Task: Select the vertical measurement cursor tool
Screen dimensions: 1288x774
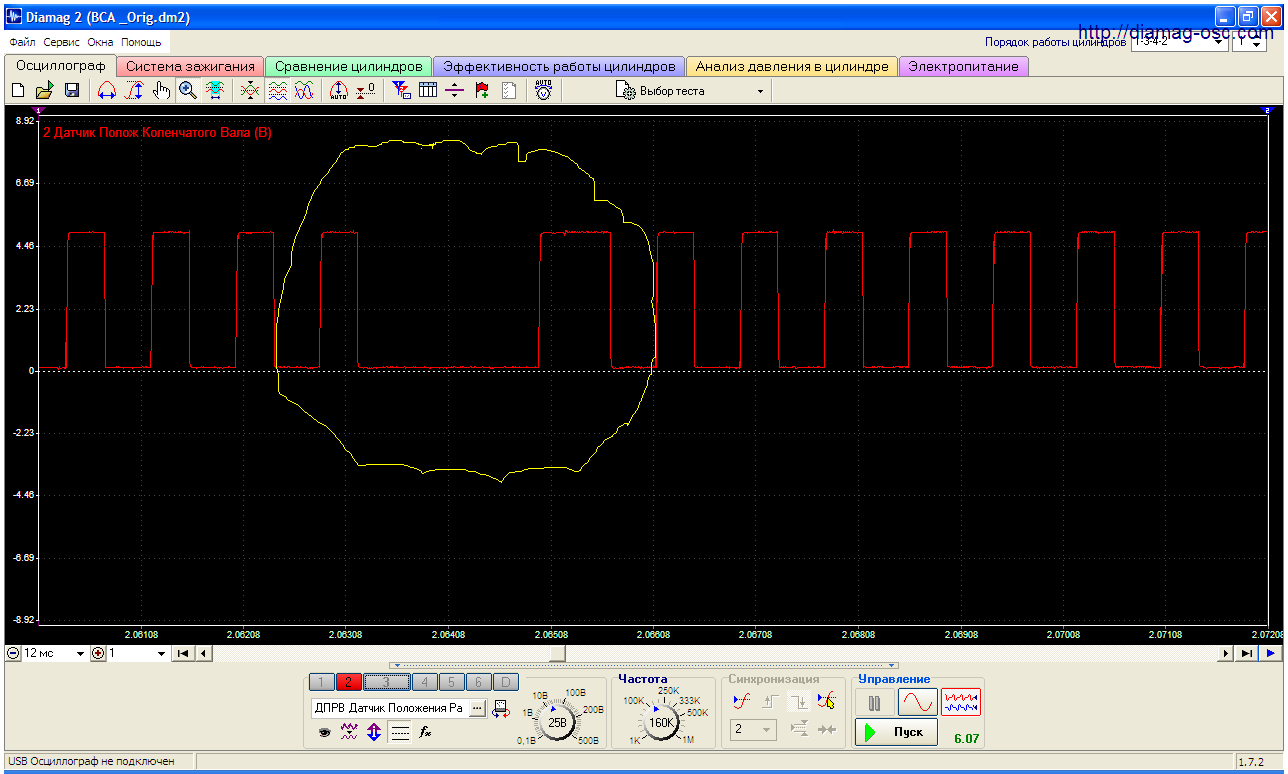Action: (x=134, y=91)
